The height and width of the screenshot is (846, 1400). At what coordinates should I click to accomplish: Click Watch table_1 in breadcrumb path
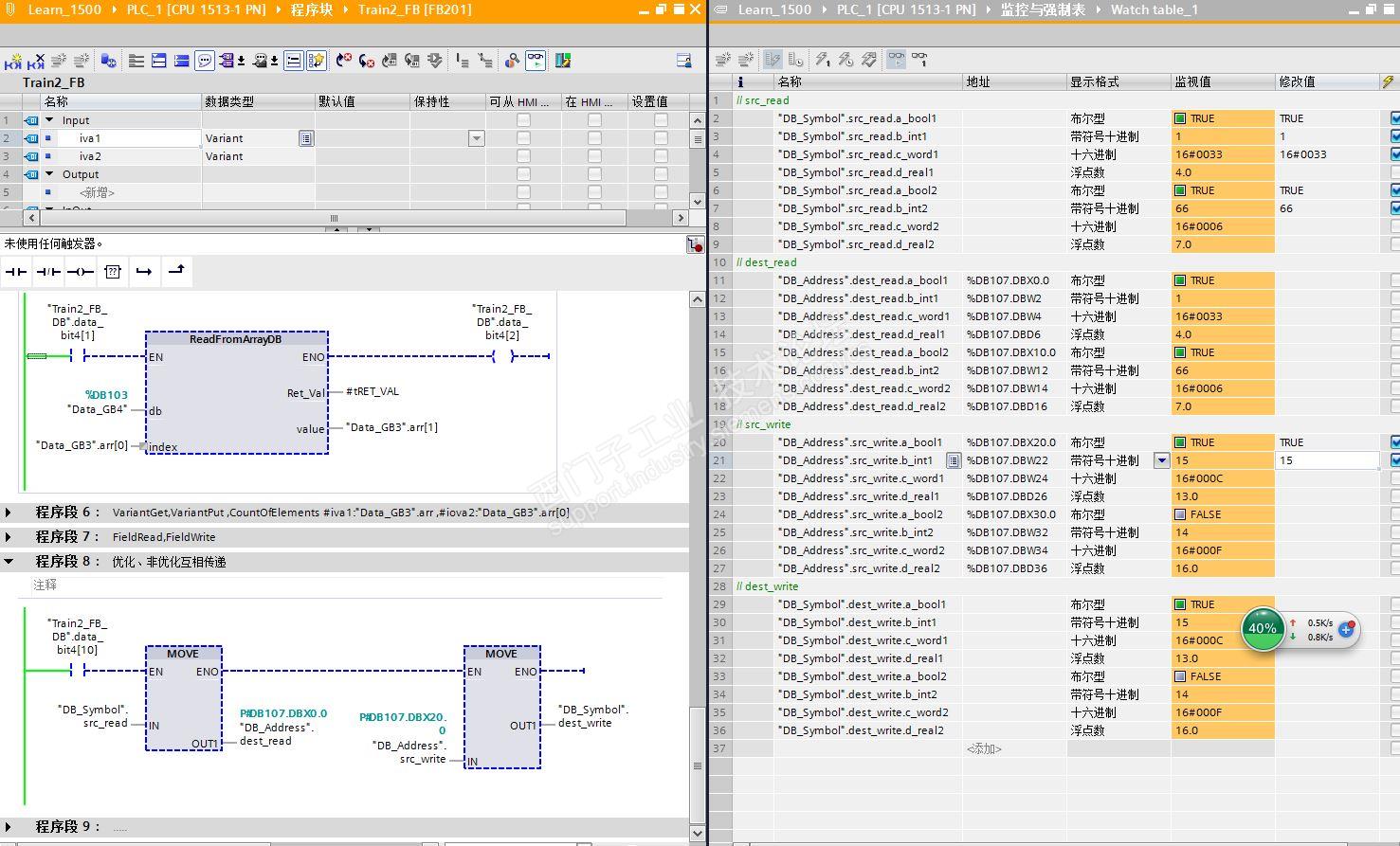click(x=1154, y=9)
